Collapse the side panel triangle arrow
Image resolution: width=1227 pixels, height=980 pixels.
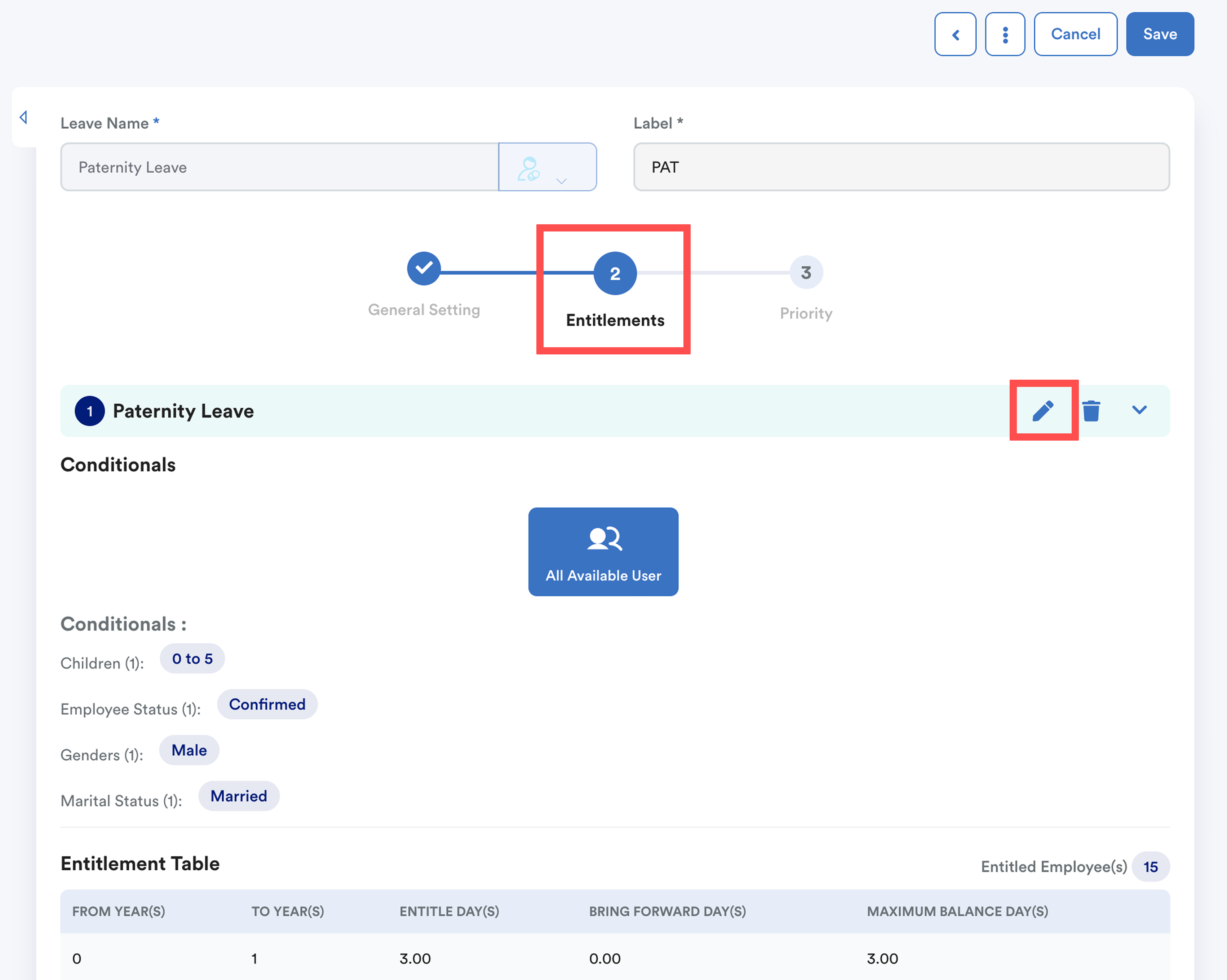click(23, 117)
